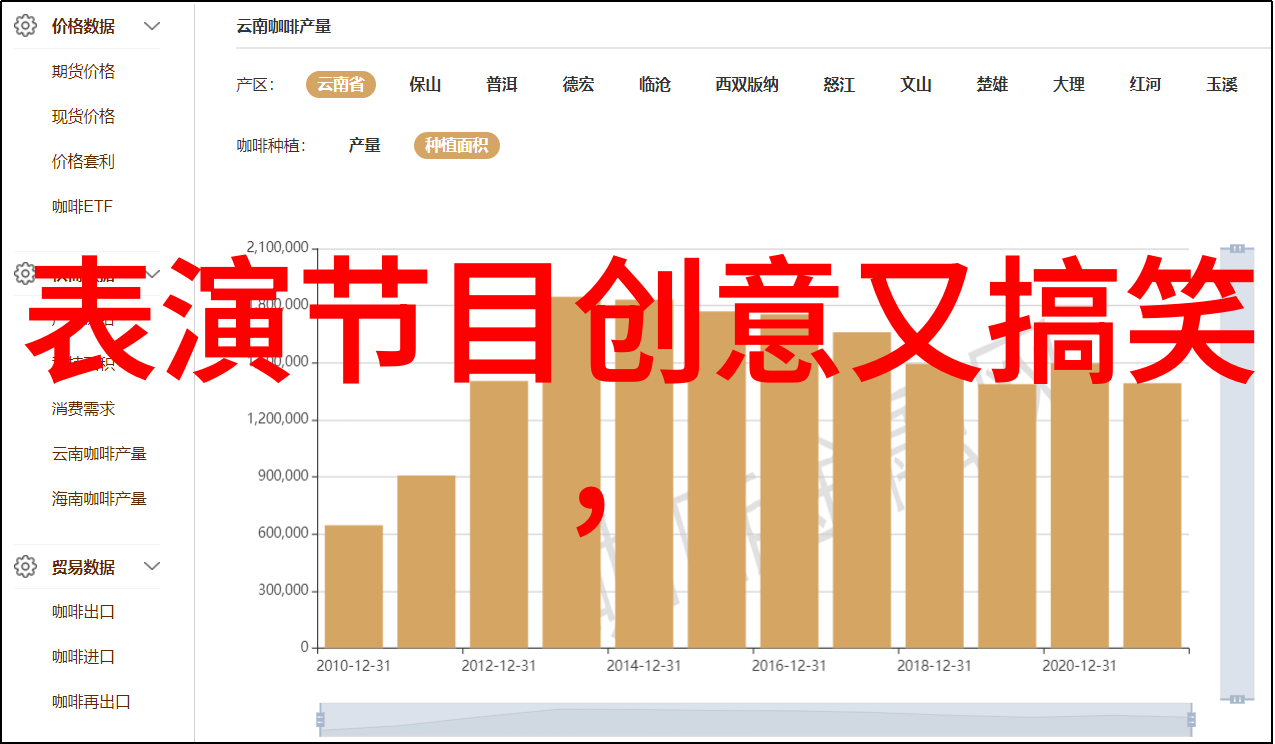Go to 海南咖啡产量 in the sidebar
Image resolution: width=1275 pixels, height=744 pixels.
pos(100,498)
